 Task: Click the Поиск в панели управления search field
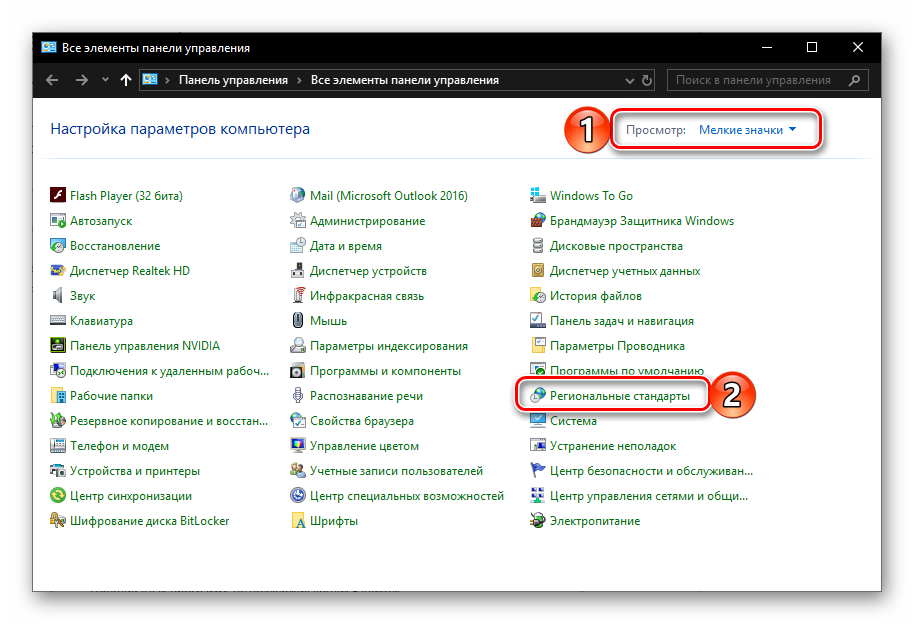point(753,80)
